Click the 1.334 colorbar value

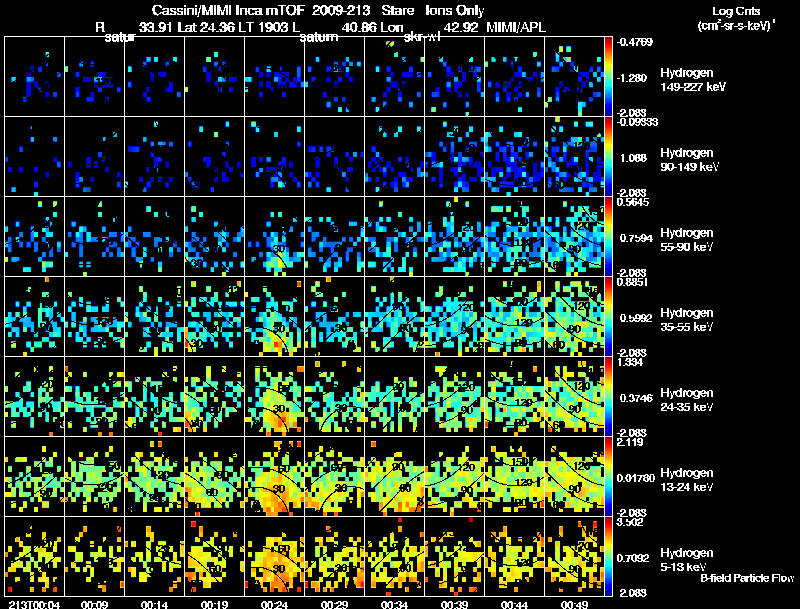pyautogui.click(x=630, y=362)
